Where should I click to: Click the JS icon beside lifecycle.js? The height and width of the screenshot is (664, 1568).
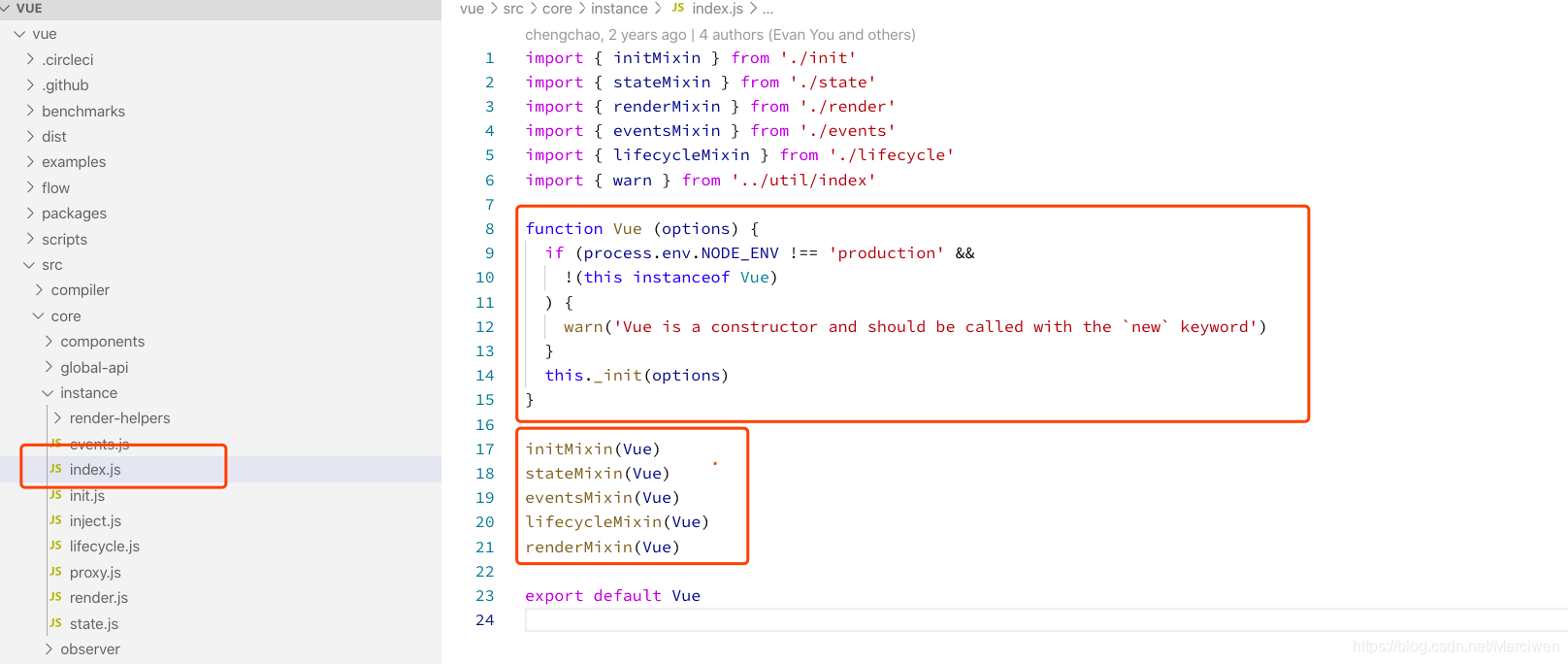tap(55, 546)
